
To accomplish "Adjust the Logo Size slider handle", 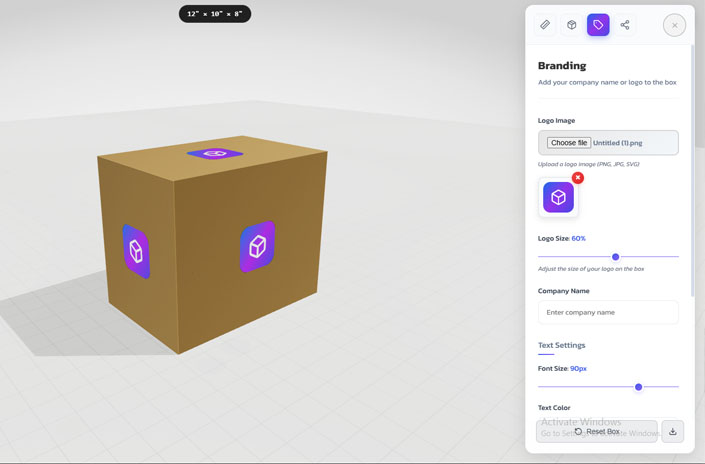I will (x=615, y=257).
